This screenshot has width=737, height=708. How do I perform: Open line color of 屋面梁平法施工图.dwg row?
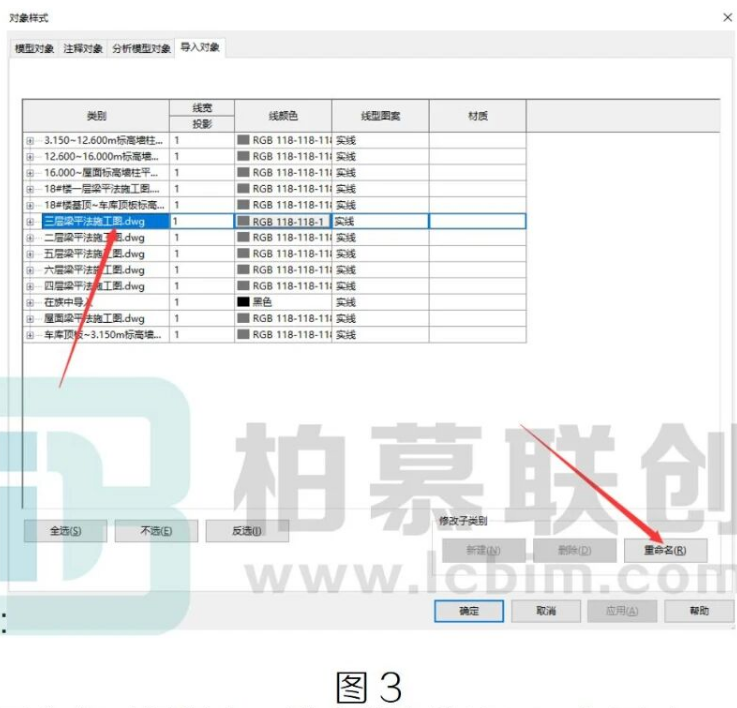(283, 319)
